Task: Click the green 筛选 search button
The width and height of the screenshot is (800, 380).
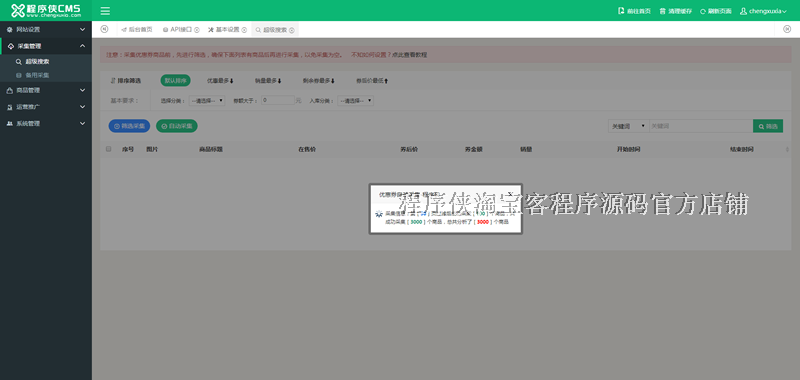Action: click(x=768, y=126)
